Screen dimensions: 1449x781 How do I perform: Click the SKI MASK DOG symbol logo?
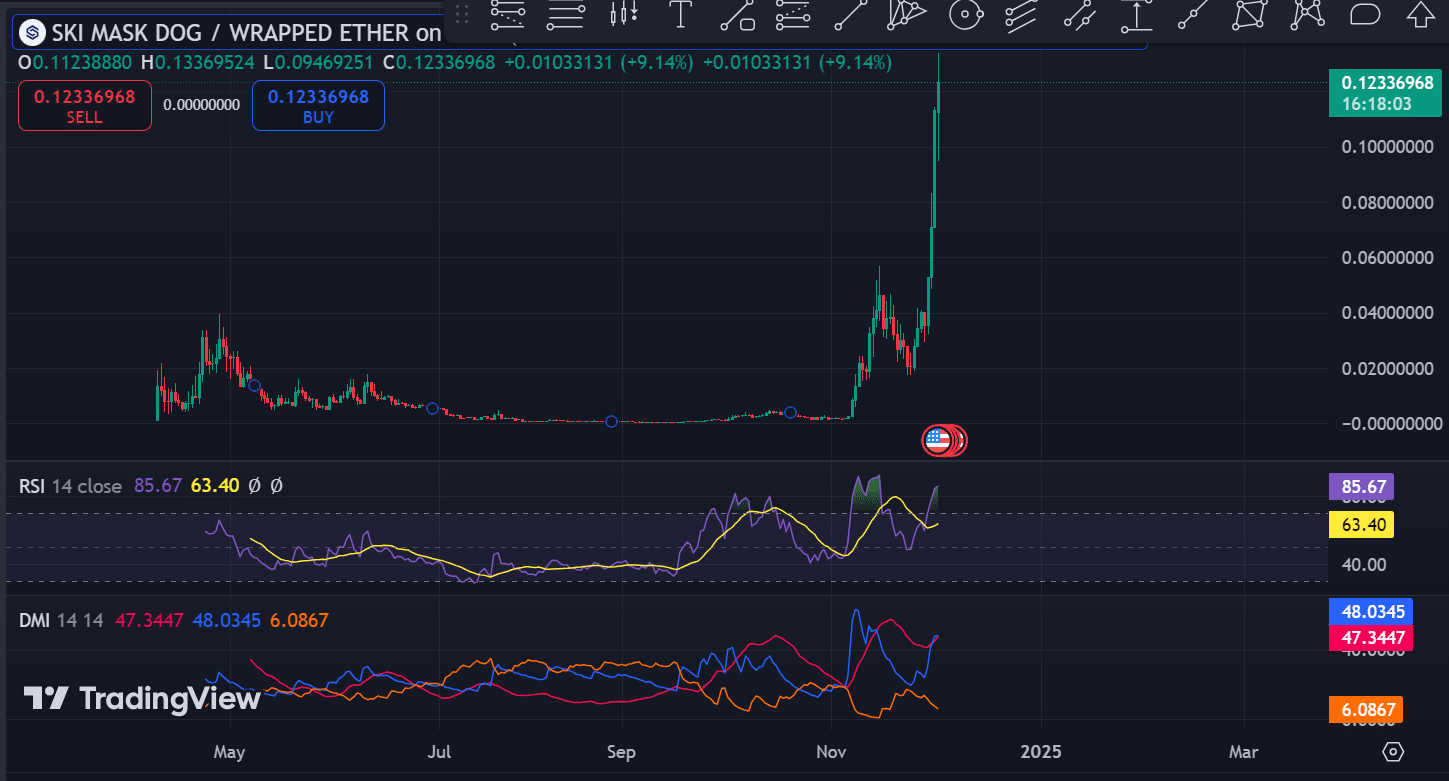pos(33,33)
